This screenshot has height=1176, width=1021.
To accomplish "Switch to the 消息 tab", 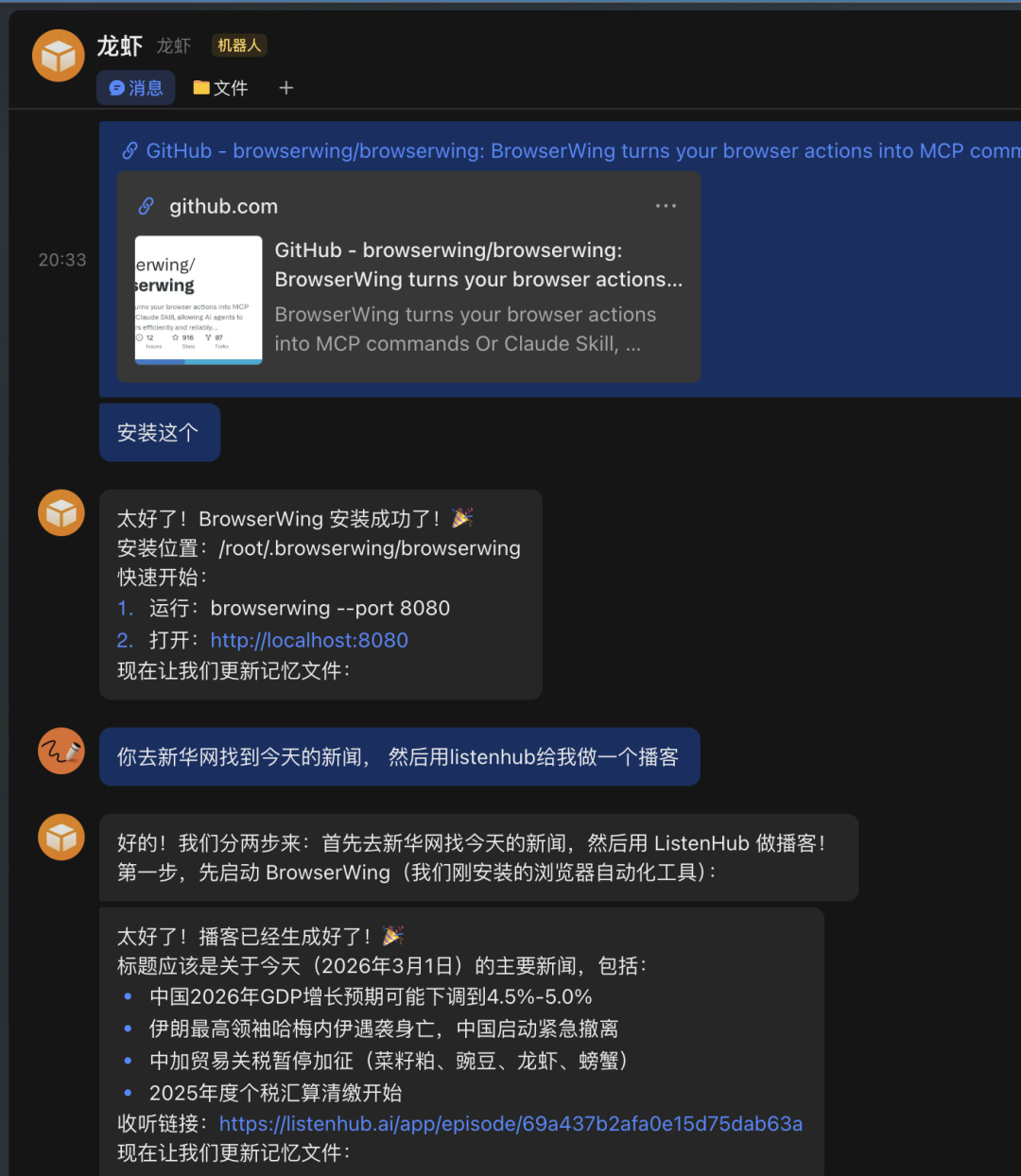I will click(x=136, y=88).
